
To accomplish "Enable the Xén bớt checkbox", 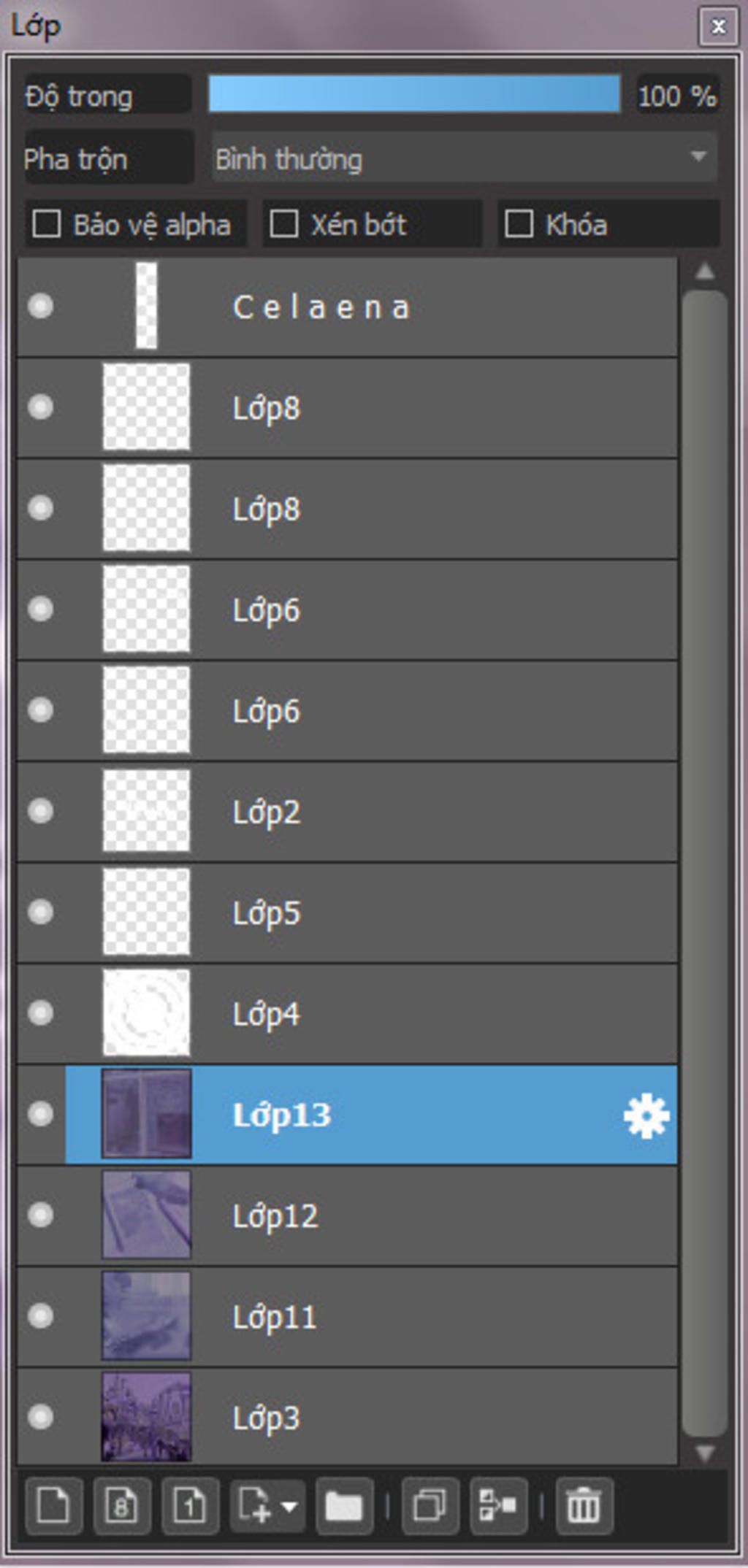I will tap(283, 224).
